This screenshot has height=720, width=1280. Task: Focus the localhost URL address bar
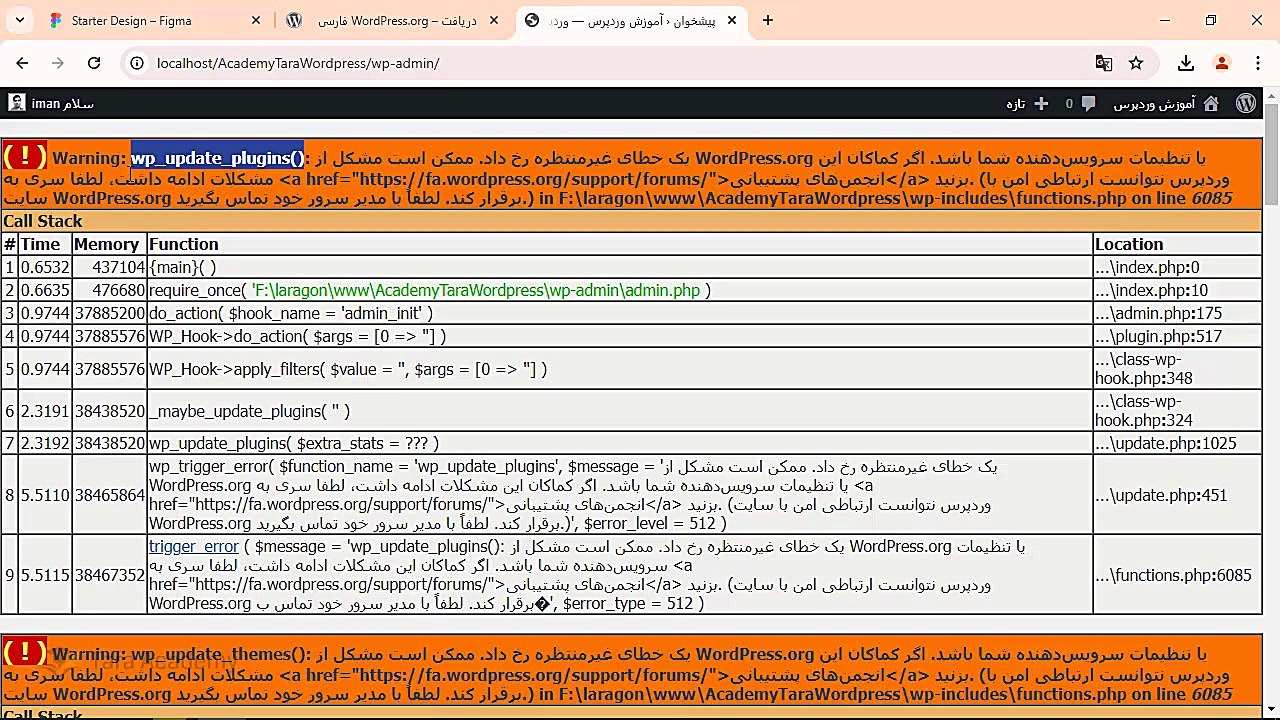(x=620, y=63)
